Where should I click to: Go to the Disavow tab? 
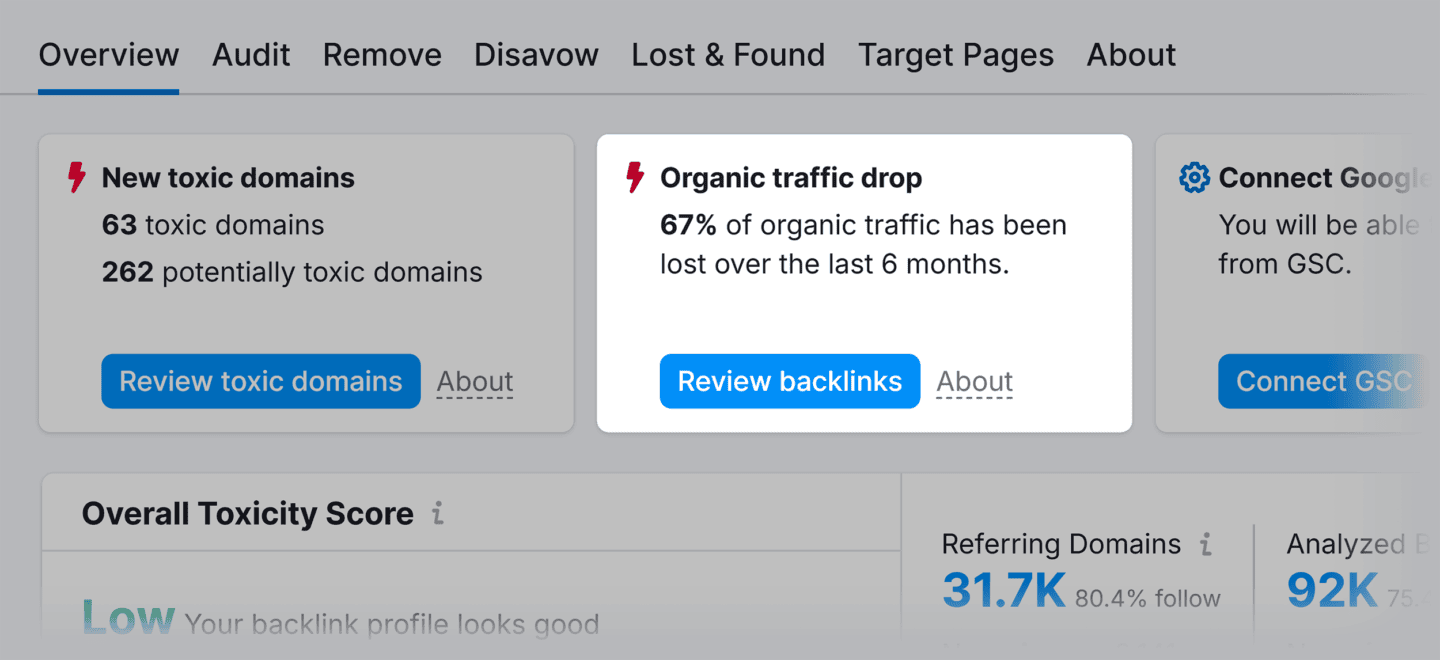tap(536, 55)
